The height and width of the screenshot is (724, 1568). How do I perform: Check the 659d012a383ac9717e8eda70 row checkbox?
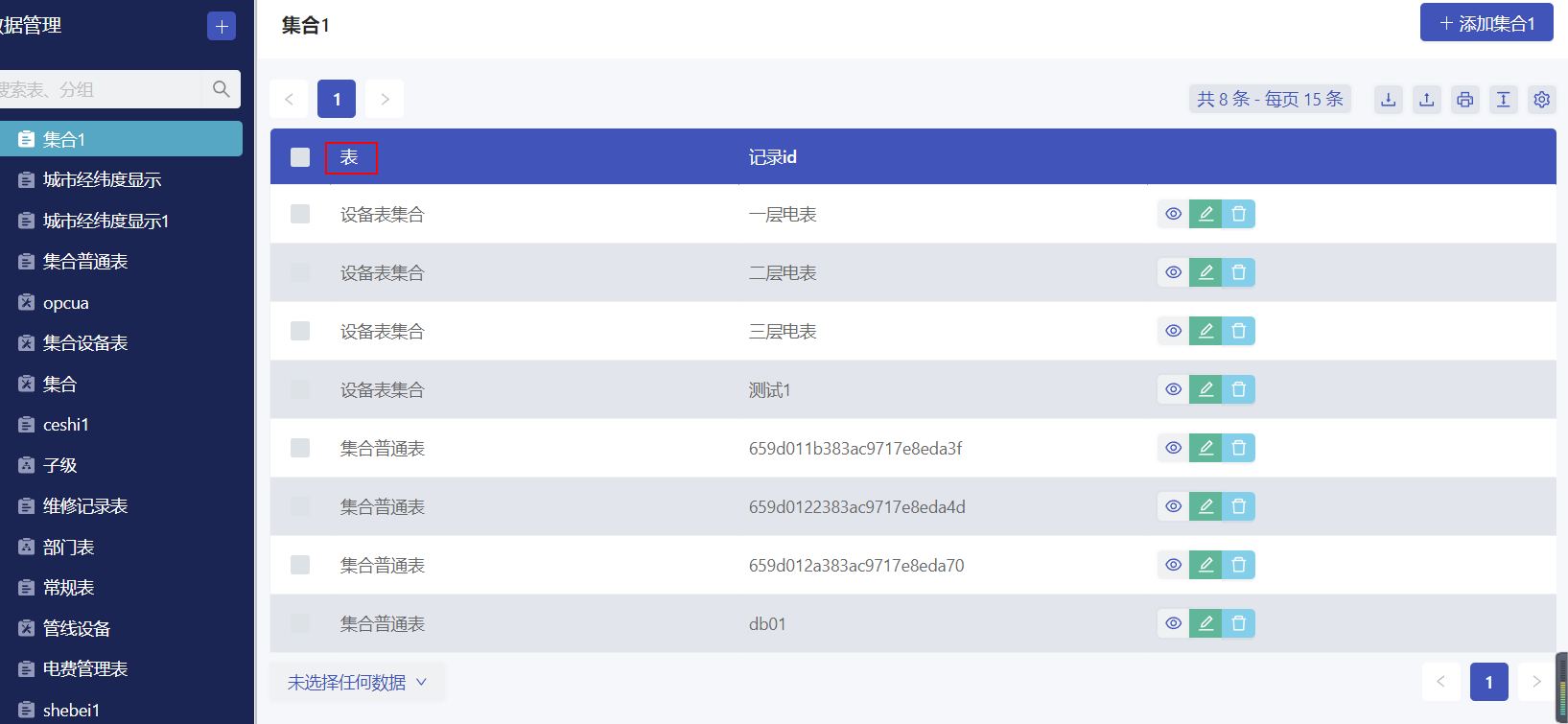click(300, 565)
